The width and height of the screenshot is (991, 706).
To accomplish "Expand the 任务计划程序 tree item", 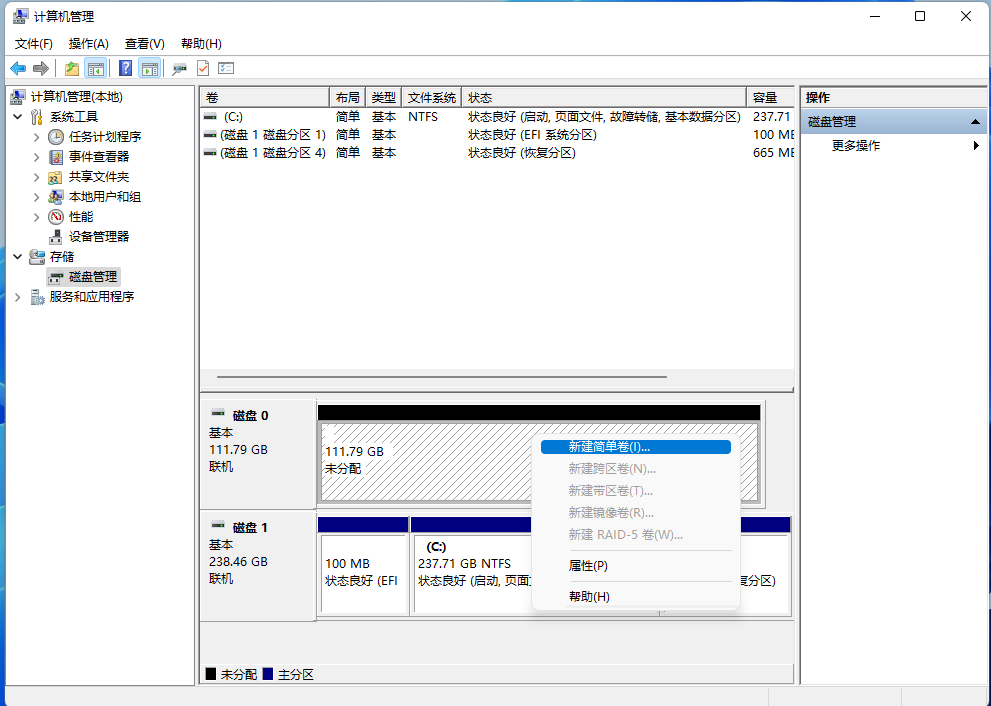I will (x=35, y=136).
